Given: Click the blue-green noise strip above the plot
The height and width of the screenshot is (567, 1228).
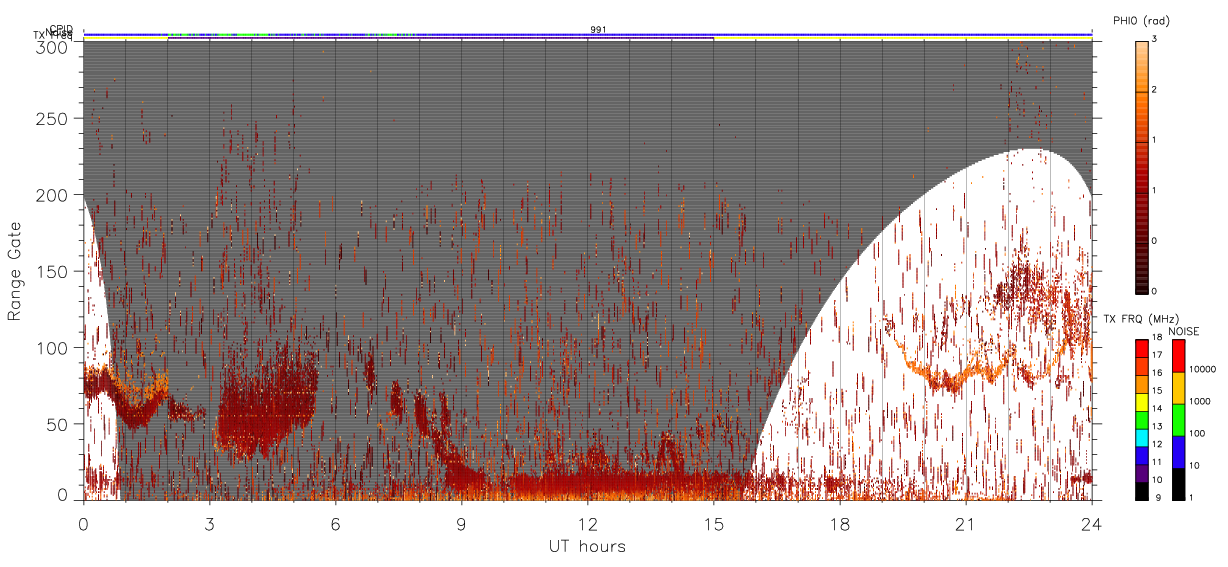Looking at the screenshot, I should [588, 34].
